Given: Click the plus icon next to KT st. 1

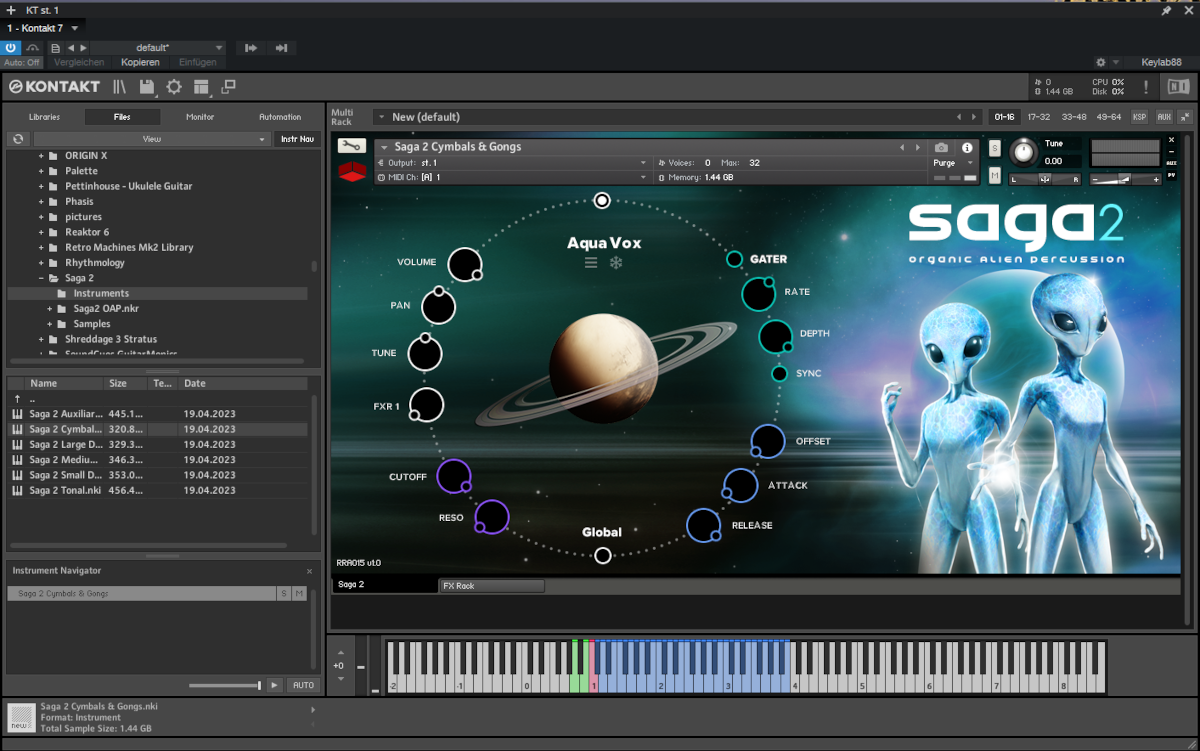Looking at the screenshot, I should (11, 10).
